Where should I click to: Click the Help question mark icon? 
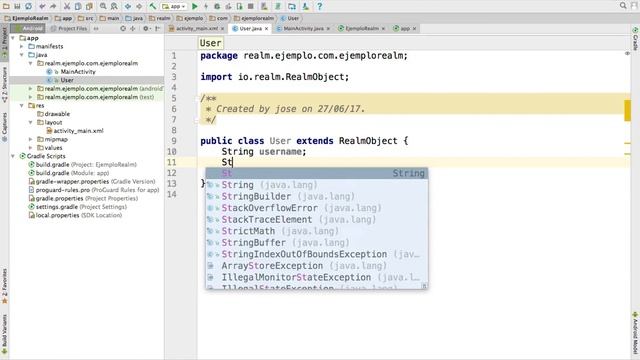320,6
